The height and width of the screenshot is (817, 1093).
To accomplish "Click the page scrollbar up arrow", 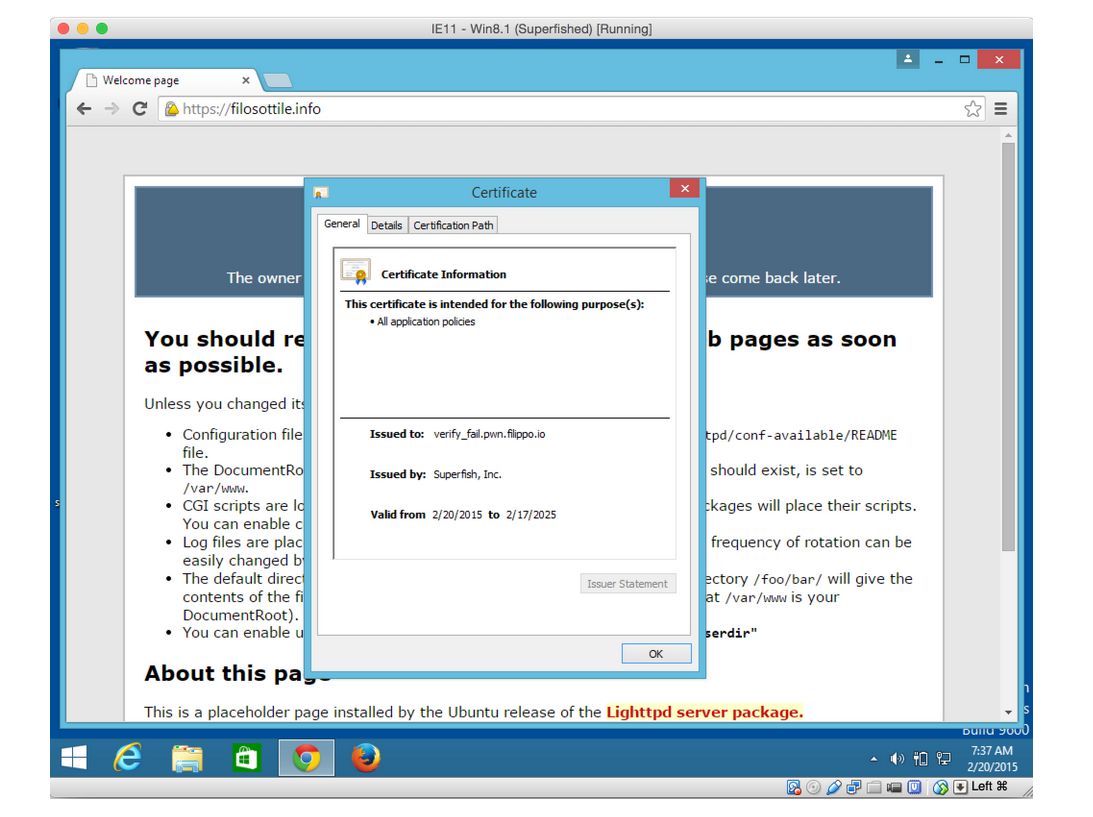I will [x=1008, y=135].
